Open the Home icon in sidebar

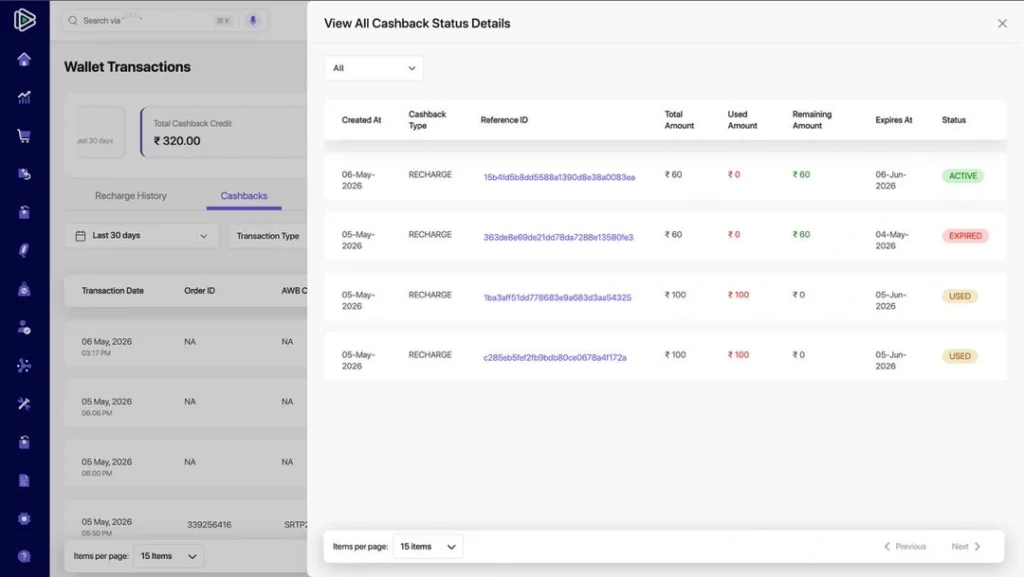click(x=24, y=59)
